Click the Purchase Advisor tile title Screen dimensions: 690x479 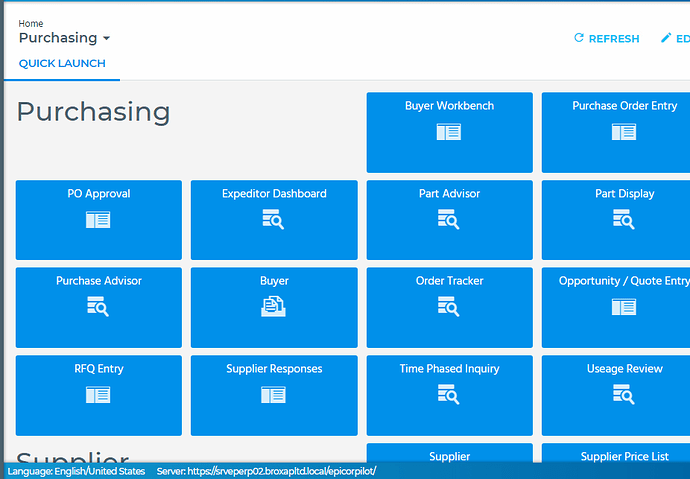tap(99, 281)
